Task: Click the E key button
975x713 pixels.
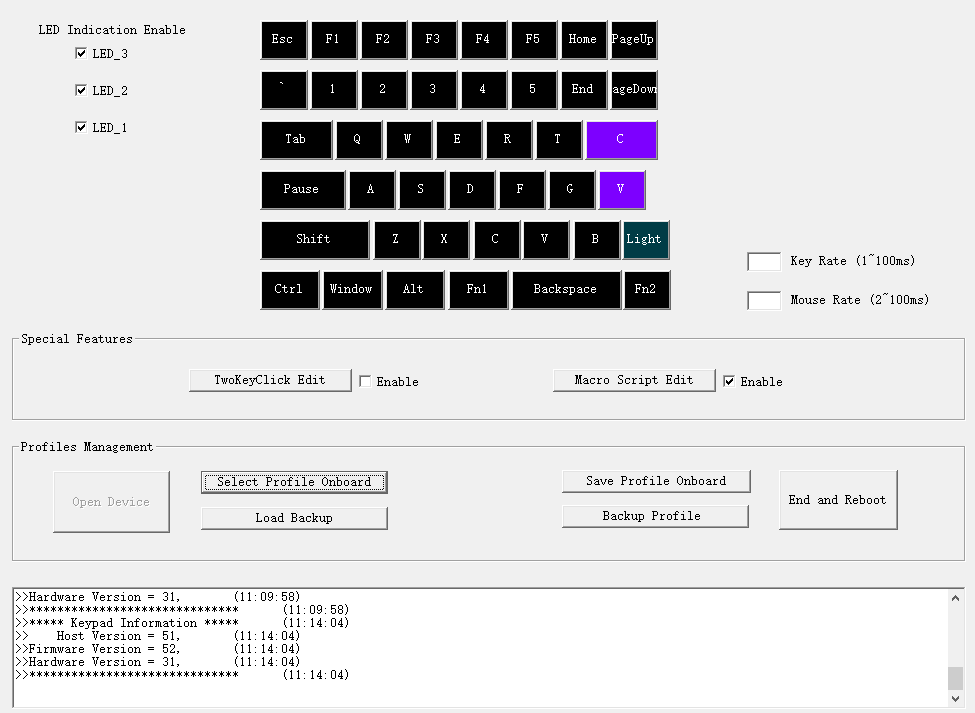Action: 459,140
